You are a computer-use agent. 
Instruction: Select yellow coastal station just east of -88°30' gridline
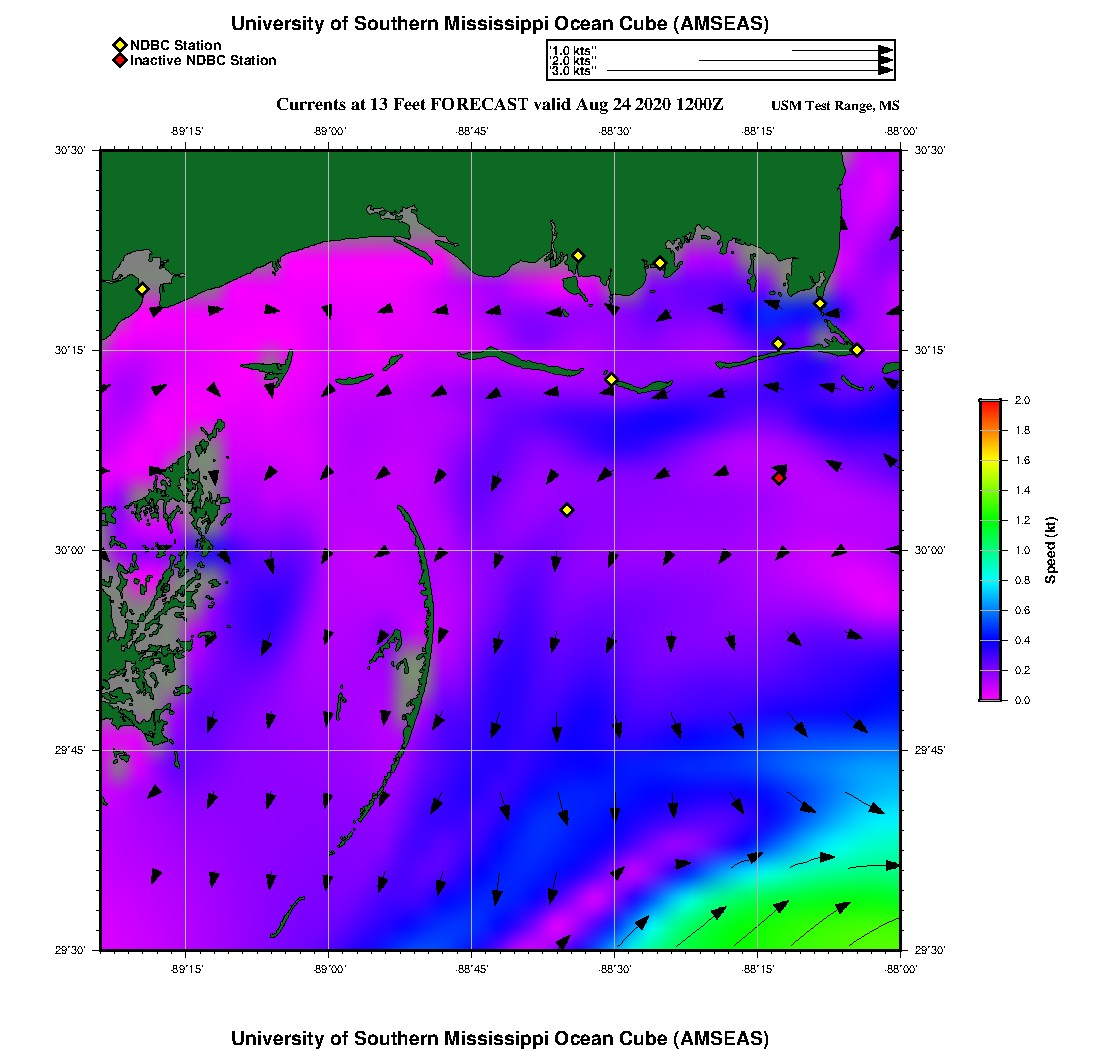point(660,263)
